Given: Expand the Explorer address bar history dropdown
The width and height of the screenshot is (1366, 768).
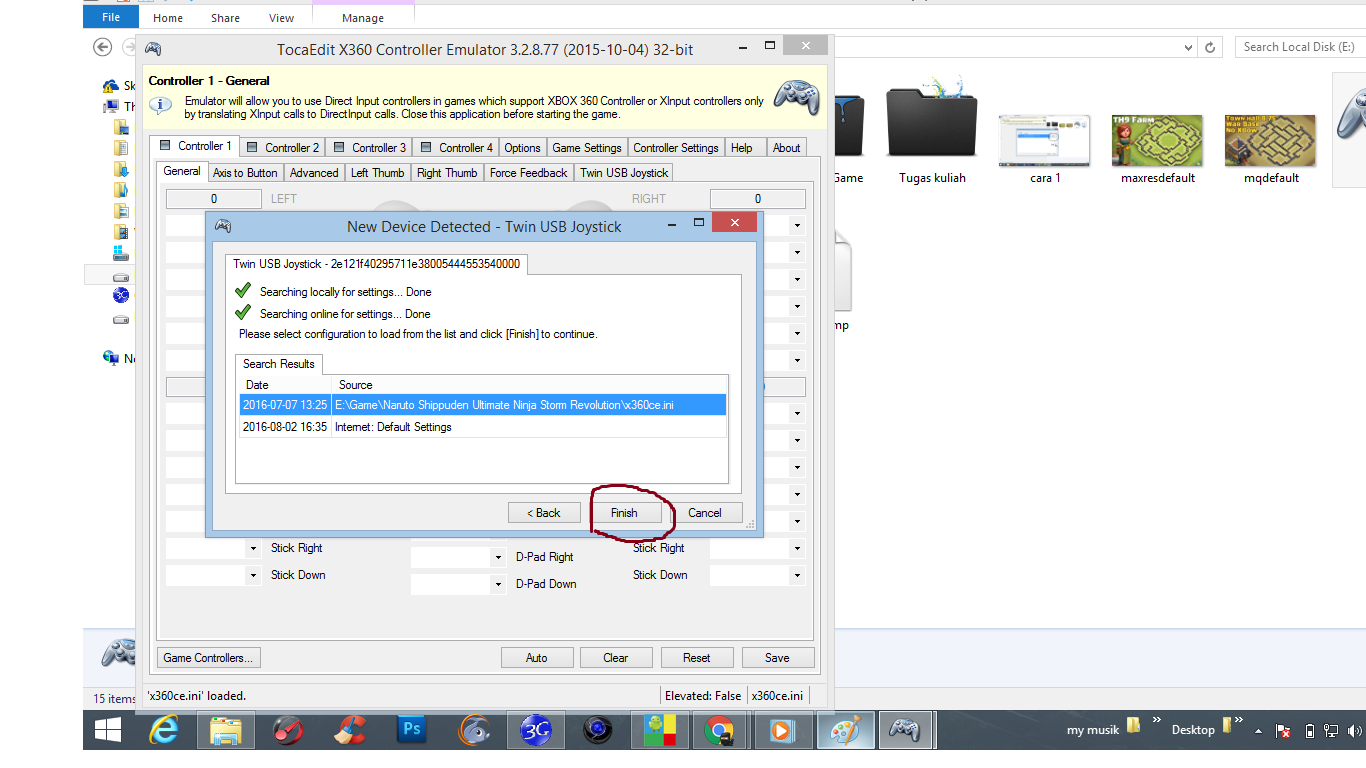Looking at the screenshot, I should (1188, 47).
